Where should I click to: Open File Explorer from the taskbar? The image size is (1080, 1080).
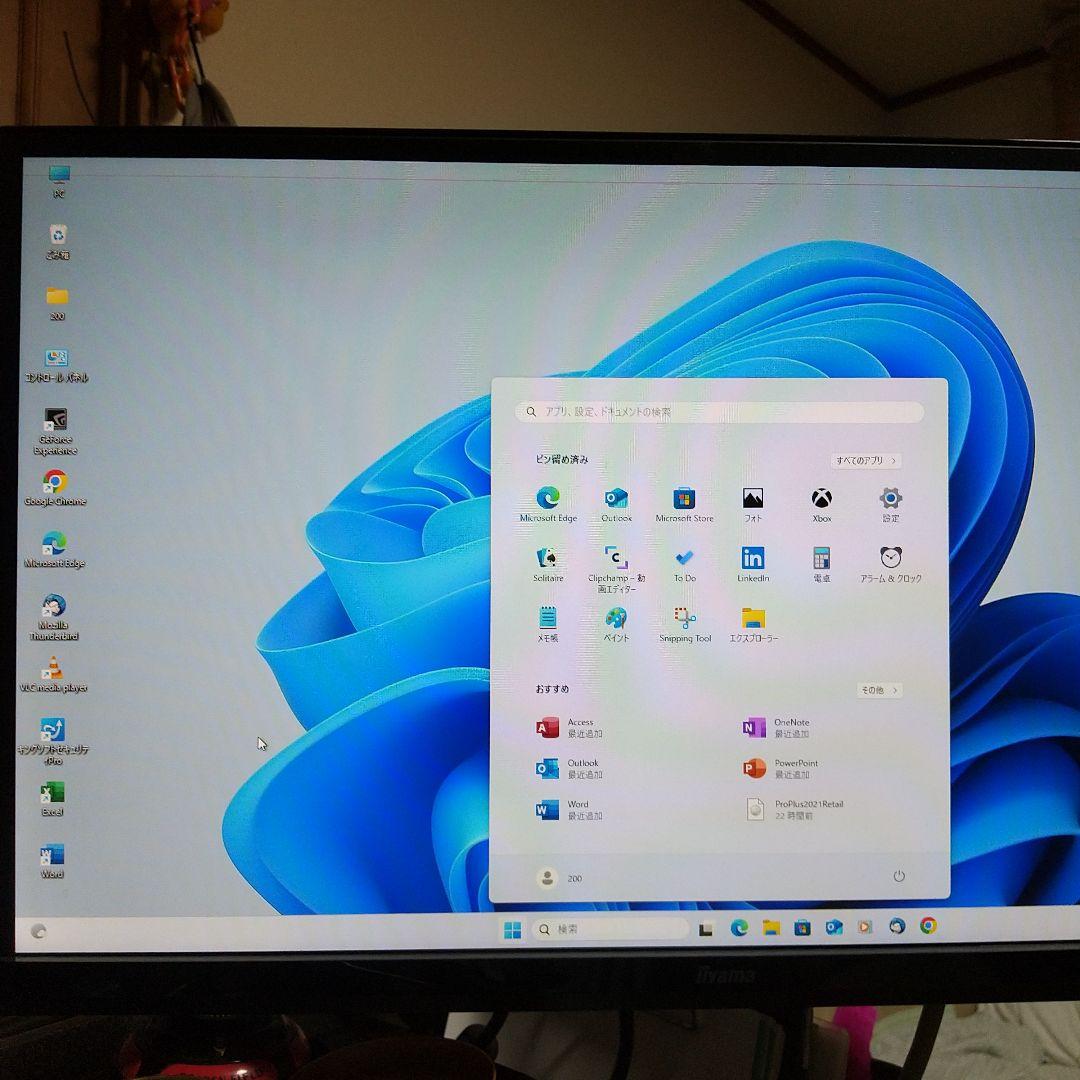(x=771, y=928)
